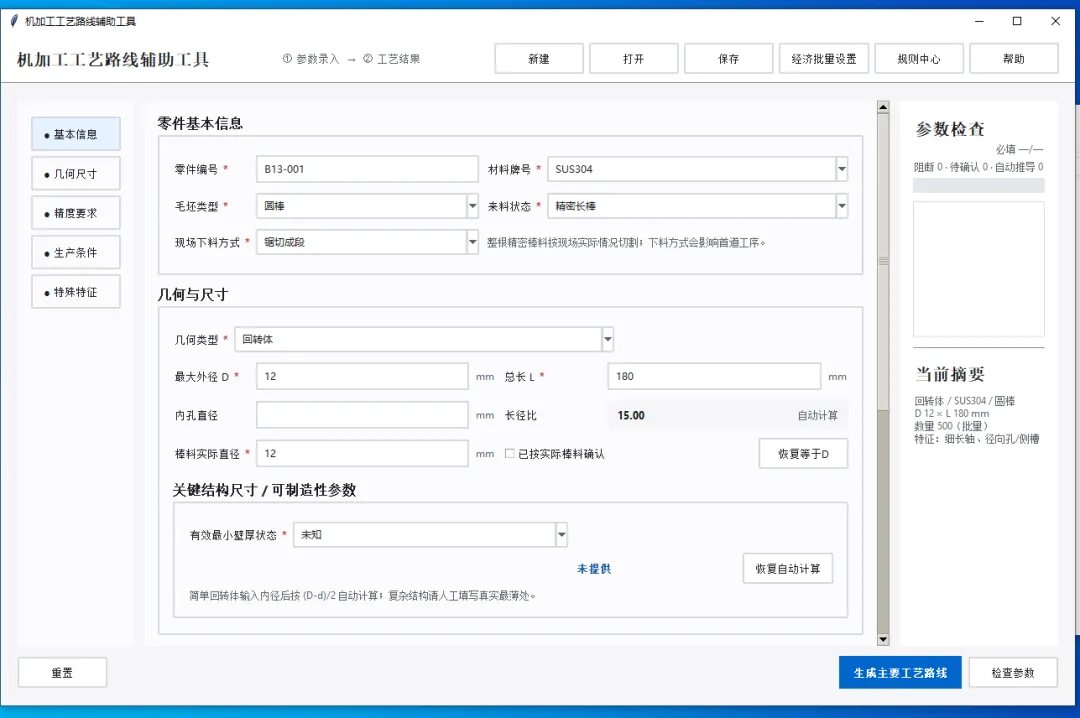Click the 长径比 value 15.00

click(x=631, y=416)
